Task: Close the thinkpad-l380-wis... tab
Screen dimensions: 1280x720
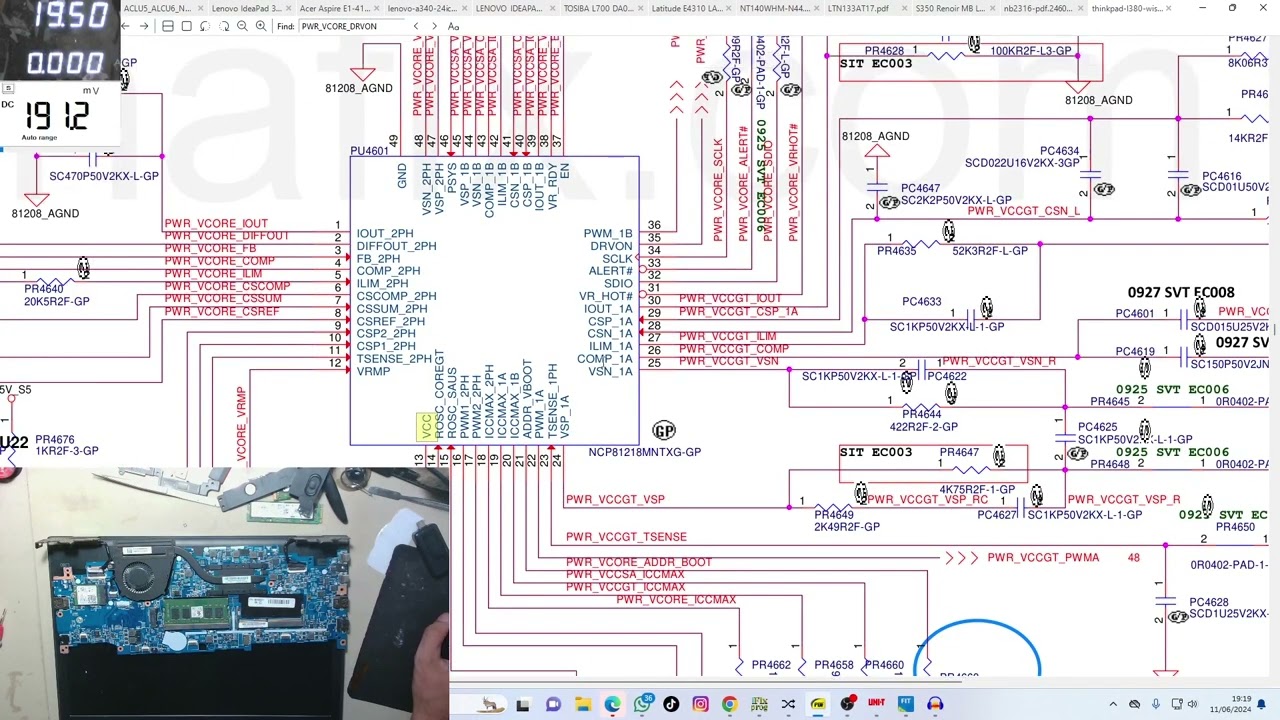Action: (1169, 8)
